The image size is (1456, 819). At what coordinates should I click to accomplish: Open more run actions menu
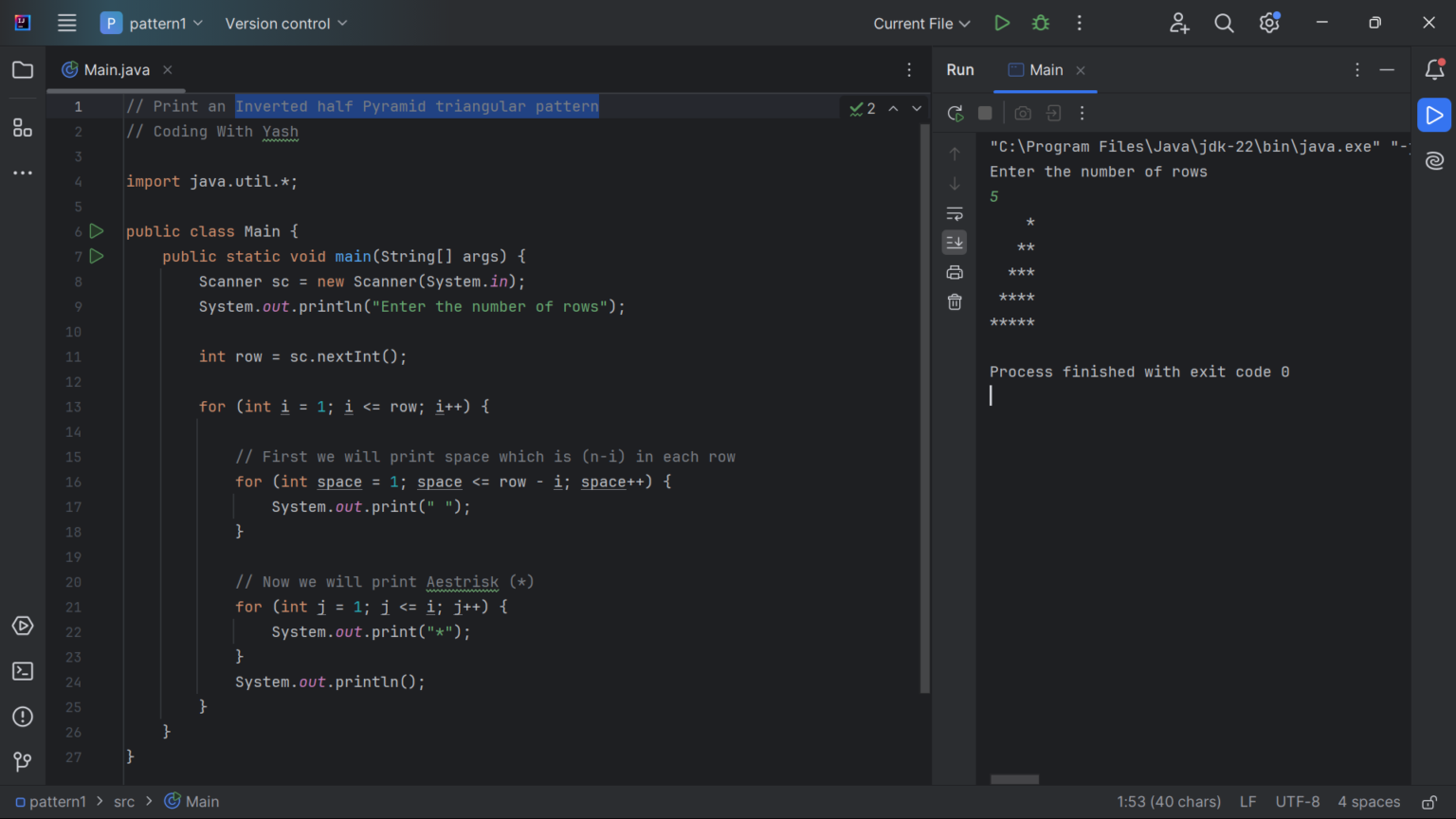pyautogui.click(x=1080, y=23)
